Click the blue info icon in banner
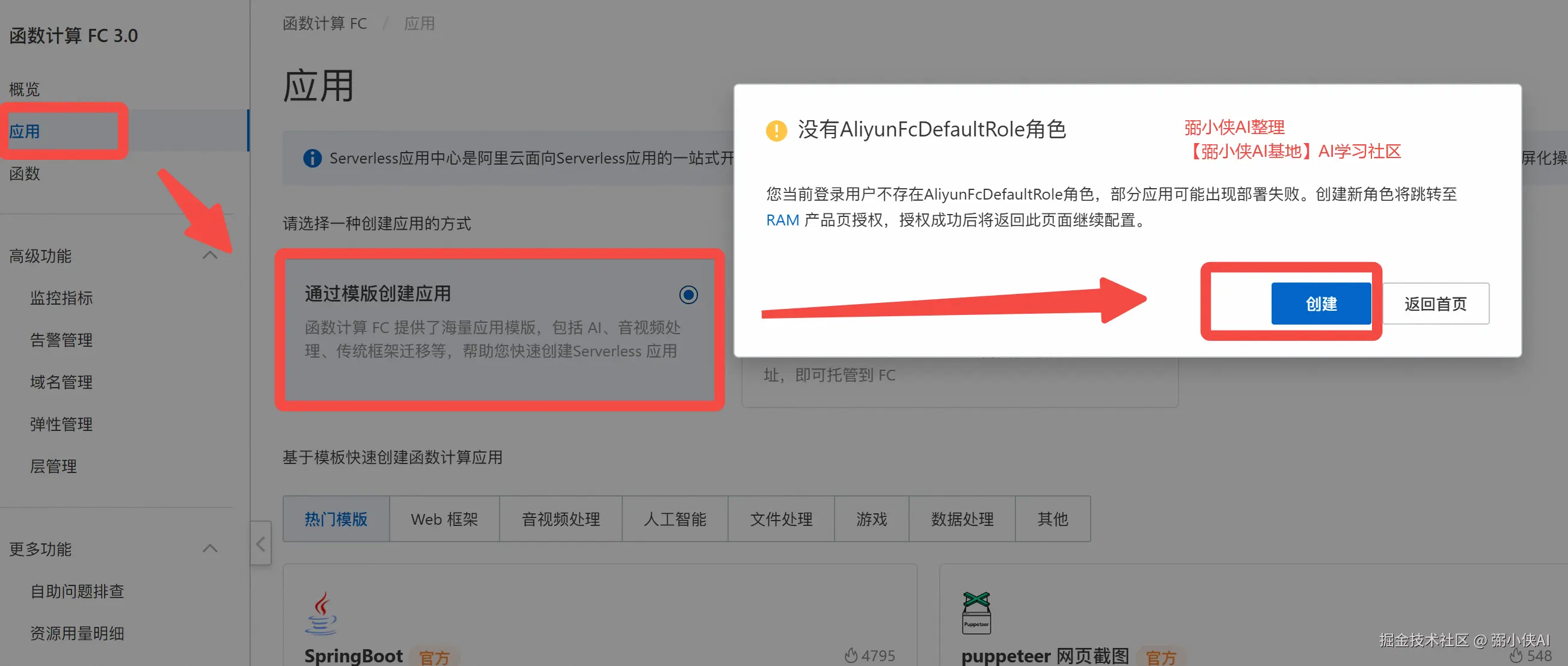Image resolution: width=1568 pixels, height=666 pixels. [312, 158]
